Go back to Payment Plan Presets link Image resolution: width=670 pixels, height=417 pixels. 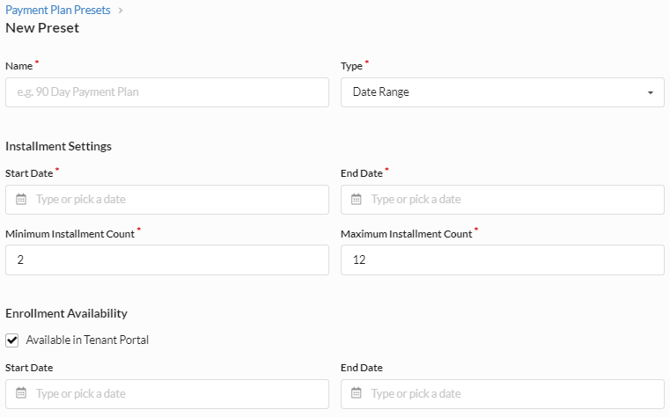click(x=57, y=10)
